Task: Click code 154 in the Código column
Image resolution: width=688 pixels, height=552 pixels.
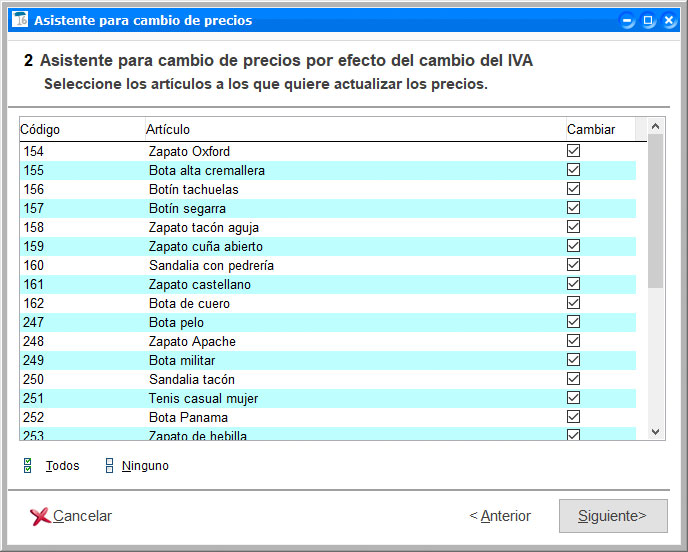Action: point(33,151)
